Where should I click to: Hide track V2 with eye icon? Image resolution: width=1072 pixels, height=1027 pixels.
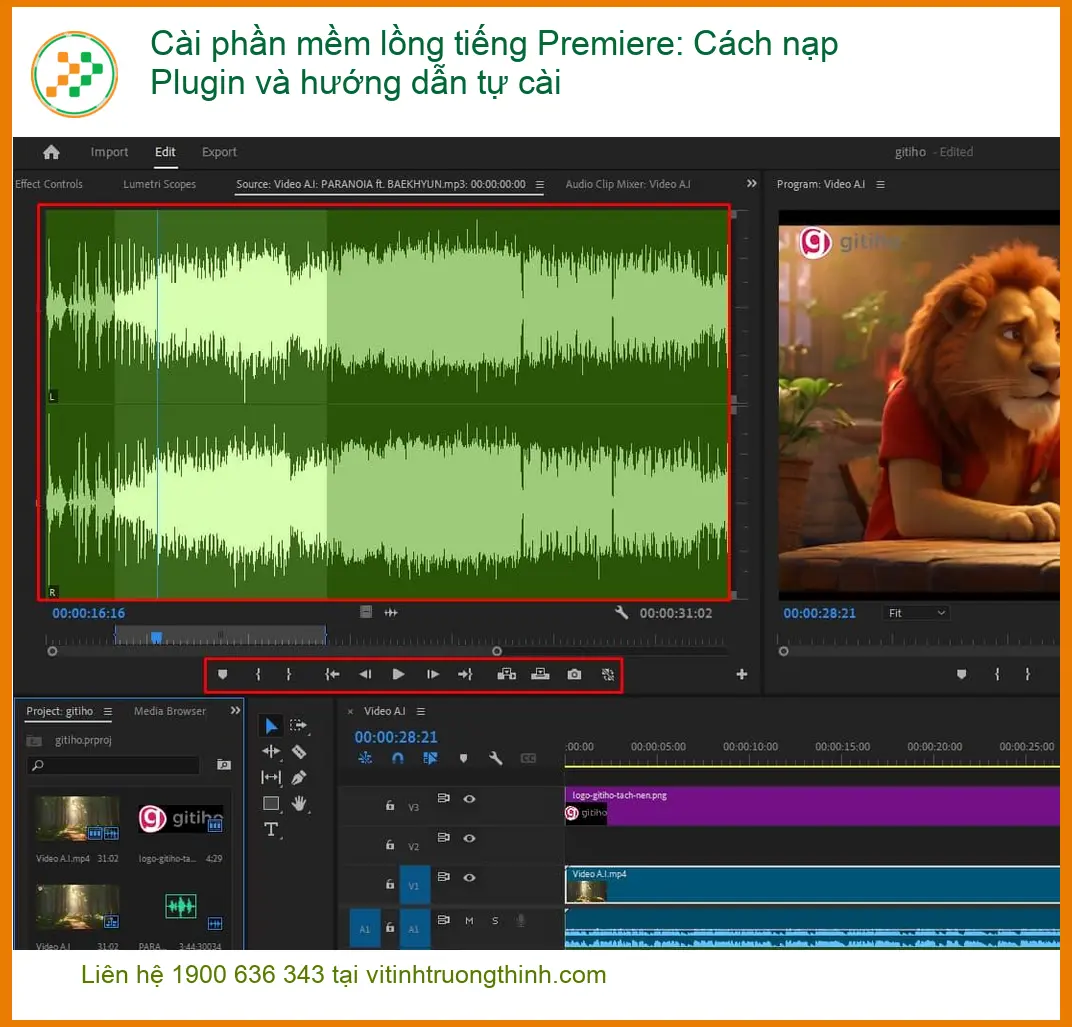pyautogui.click(x=469, y=838)
